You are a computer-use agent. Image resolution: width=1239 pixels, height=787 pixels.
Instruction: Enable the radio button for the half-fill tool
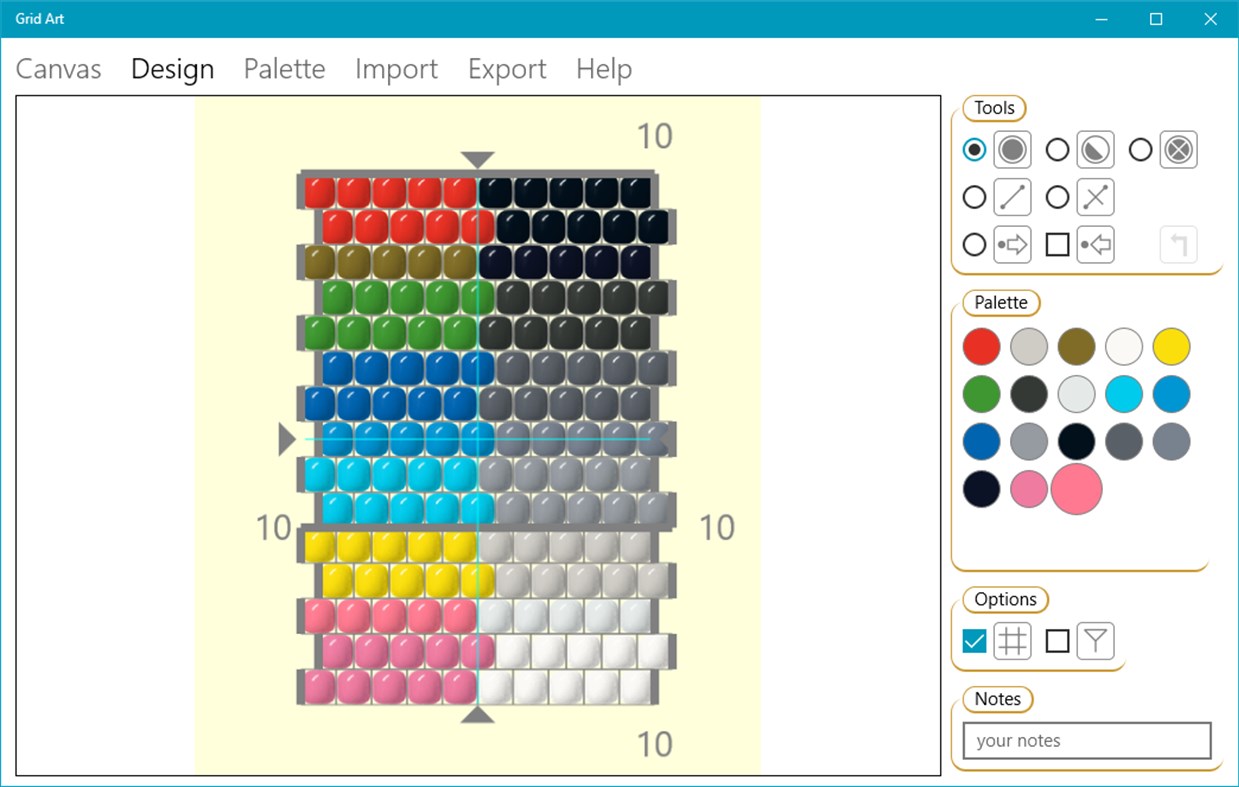pyautogui.click(x=1057, y=149)
